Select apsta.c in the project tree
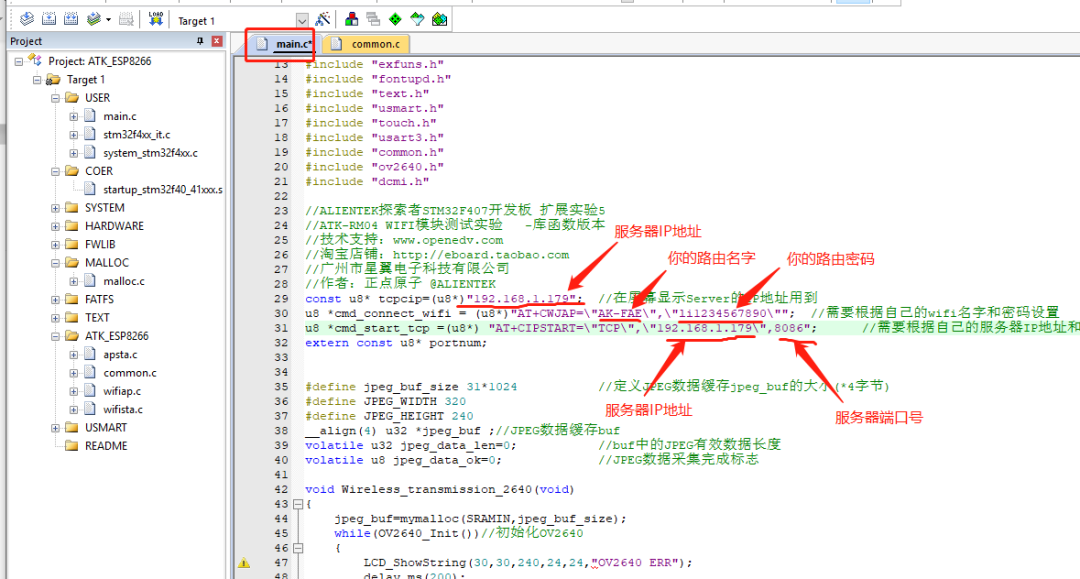Screen dimensions: 1080x579 point(121,355)
